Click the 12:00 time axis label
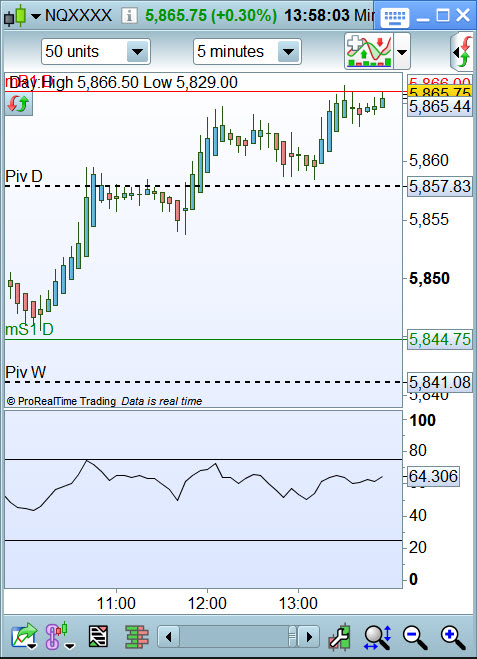 pos(207,604)
